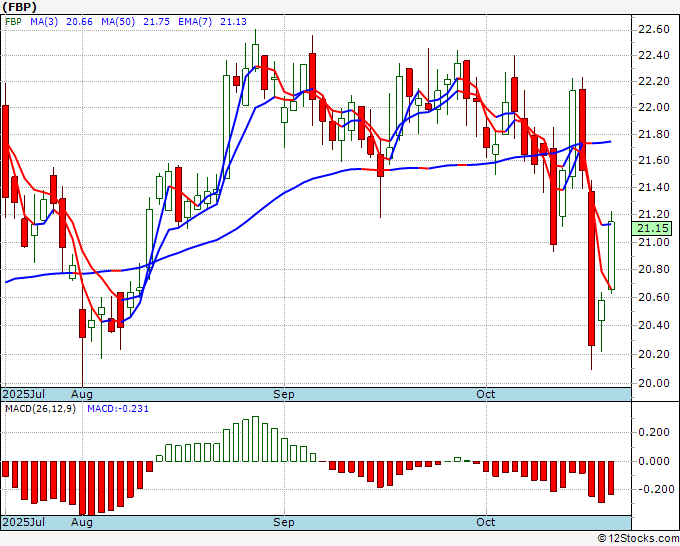
Task: Click the 21.20 price axis label
Action: click(654, 214)
